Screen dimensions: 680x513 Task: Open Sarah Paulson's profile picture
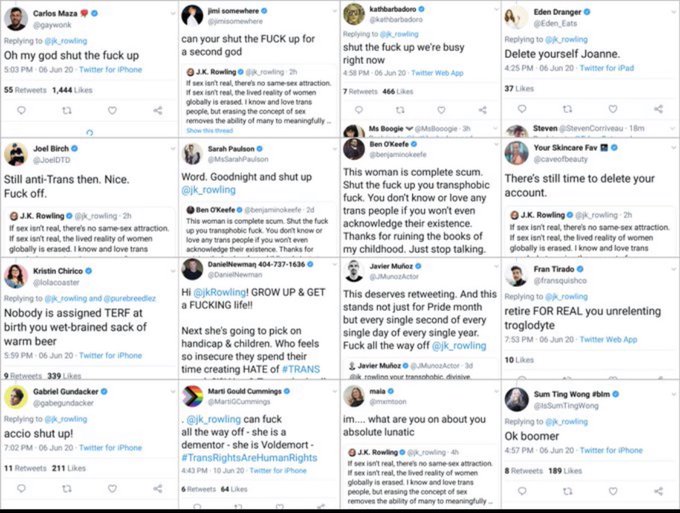click(193, 154)
